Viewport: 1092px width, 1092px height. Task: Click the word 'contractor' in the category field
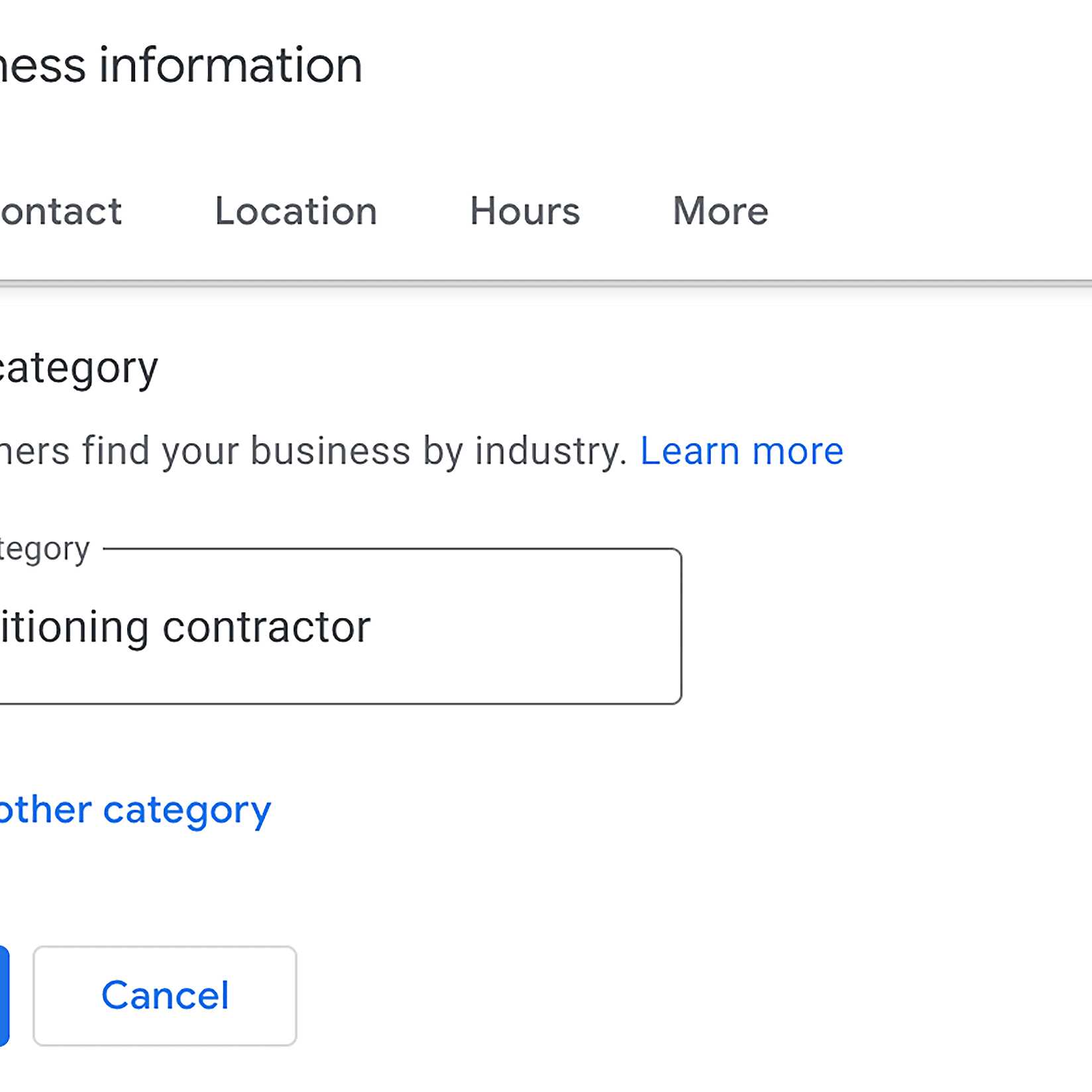coord(266,627)
